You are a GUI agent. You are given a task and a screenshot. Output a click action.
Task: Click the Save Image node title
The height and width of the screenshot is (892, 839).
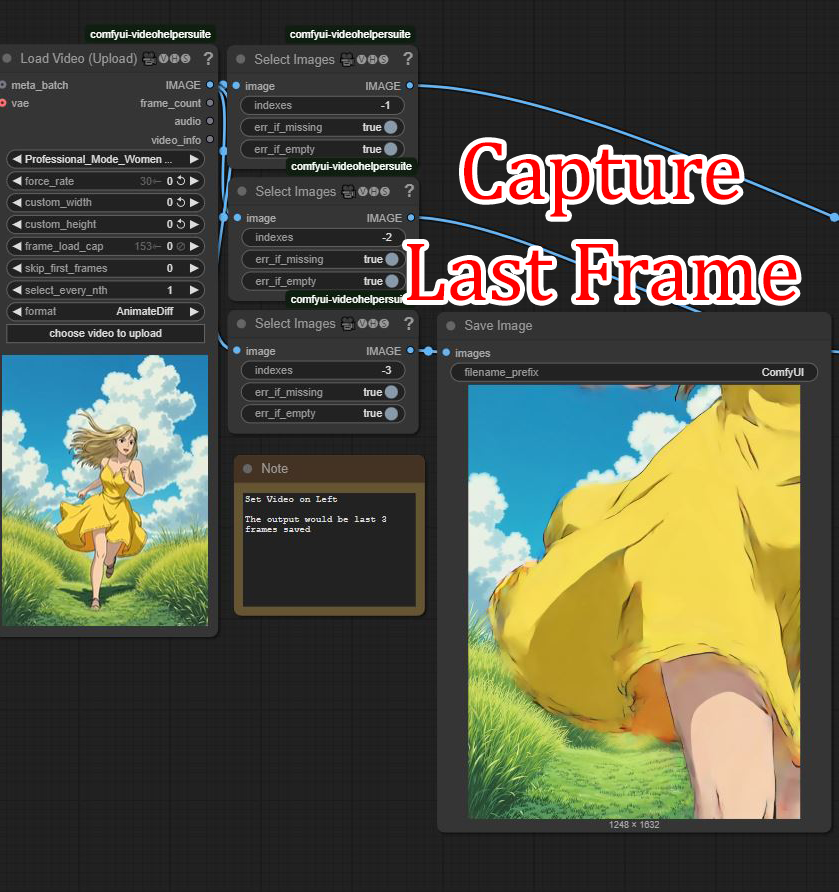[498, 325]
